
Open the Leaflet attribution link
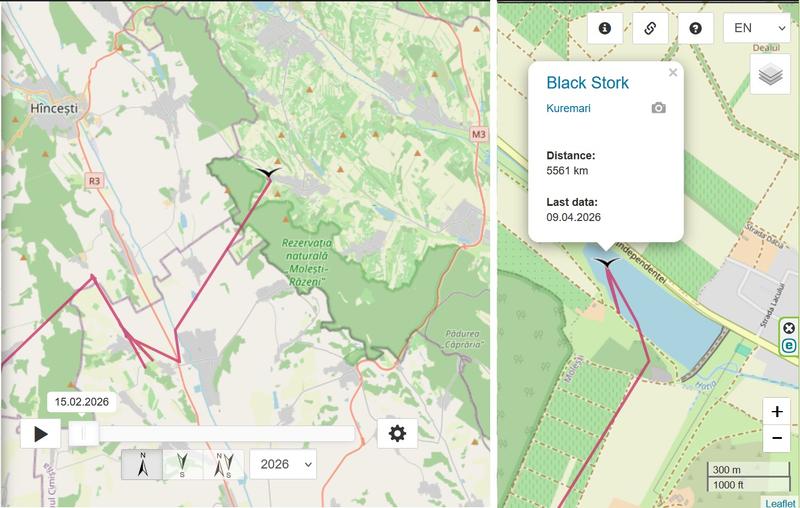tap(780, 503)
